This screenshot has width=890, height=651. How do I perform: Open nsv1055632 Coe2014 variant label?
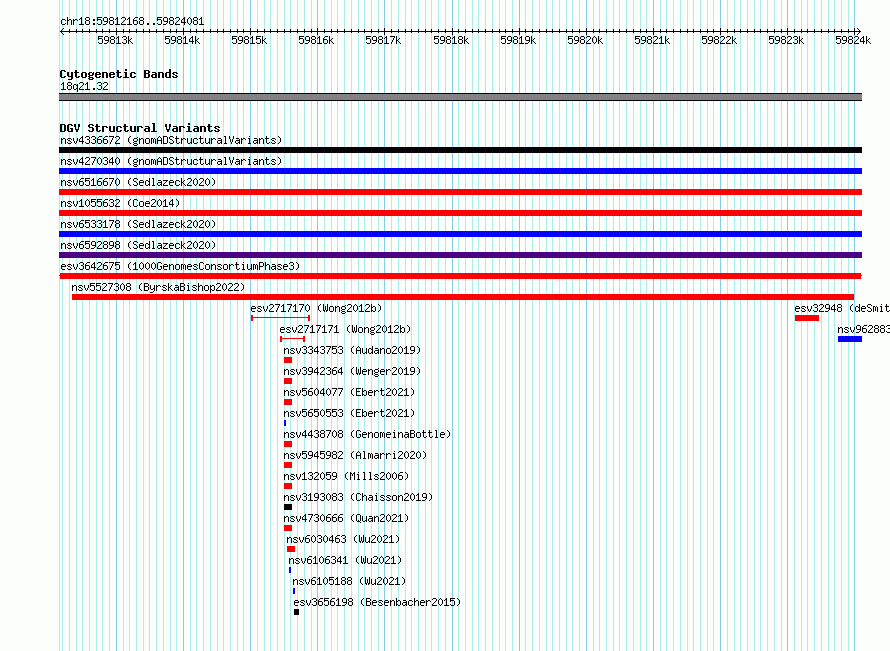[x=120, y=203]
